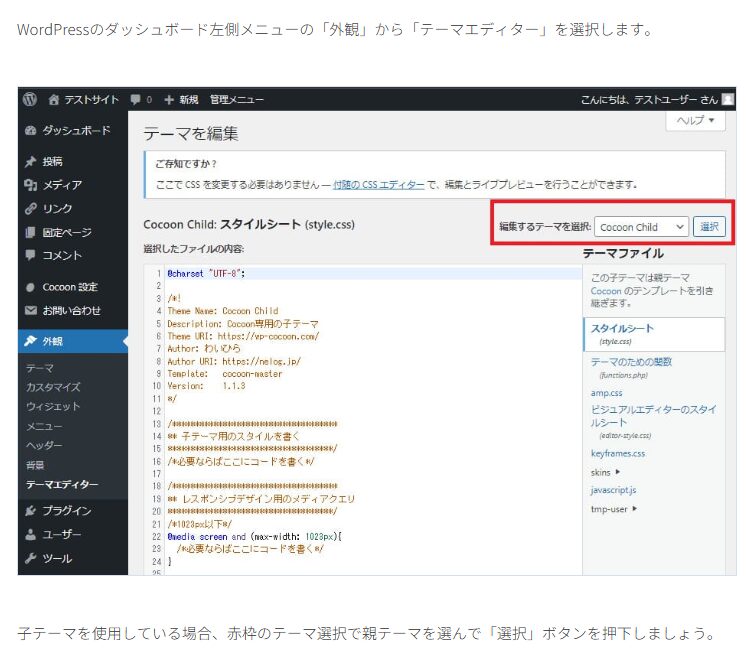Expand the tmp-user folder in theme files

click(612, 509)
